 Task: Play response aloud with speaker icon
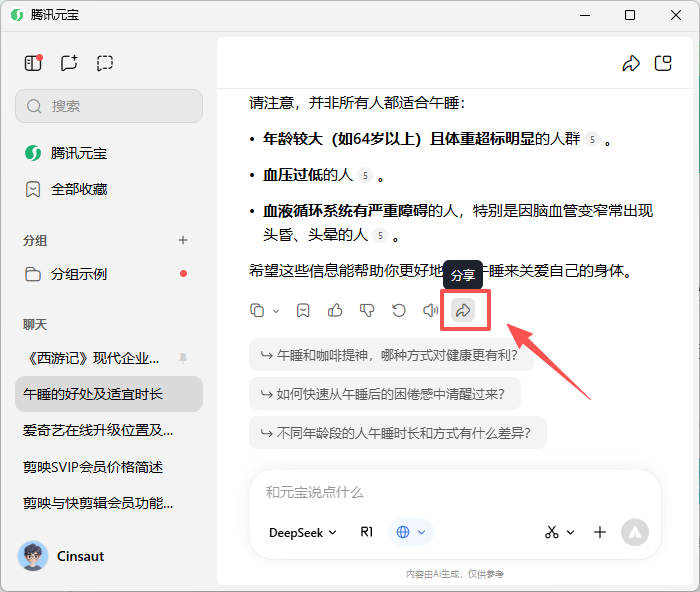430,310
